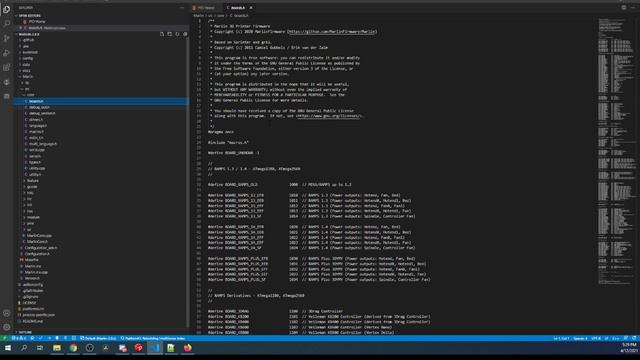The height and width of the screenshot is (360, 640).
Task: Switch to the PIO Home tab
Action: (207, 8)
